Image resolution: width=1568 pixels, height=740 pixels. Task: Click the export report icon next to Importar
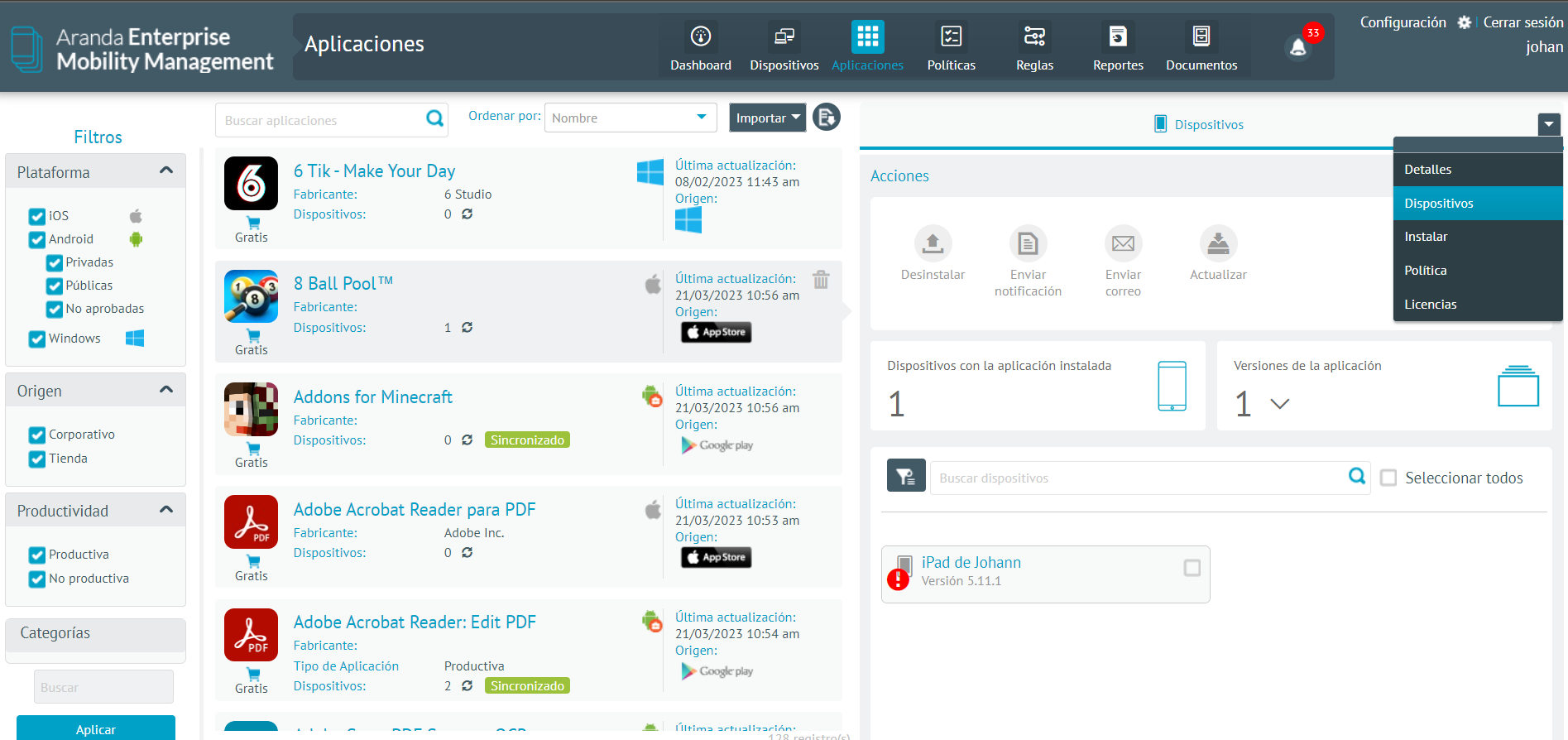(827, 117)
